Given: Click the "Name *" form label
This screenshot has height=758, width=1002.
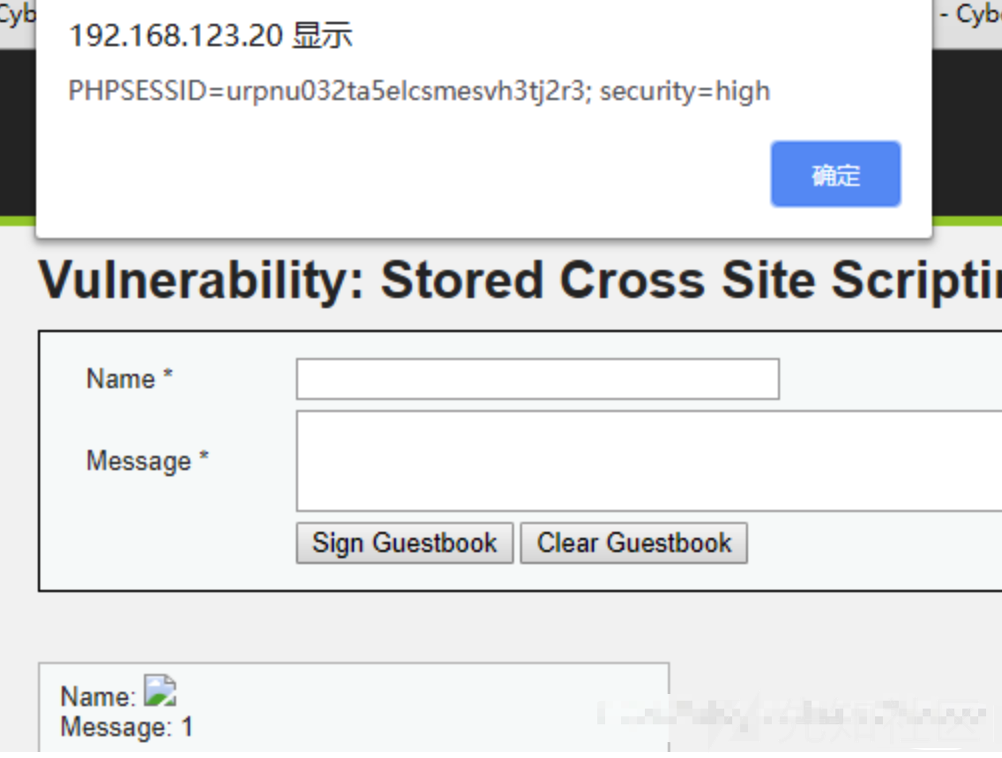Looking at the screenshot, I should 129,379.
